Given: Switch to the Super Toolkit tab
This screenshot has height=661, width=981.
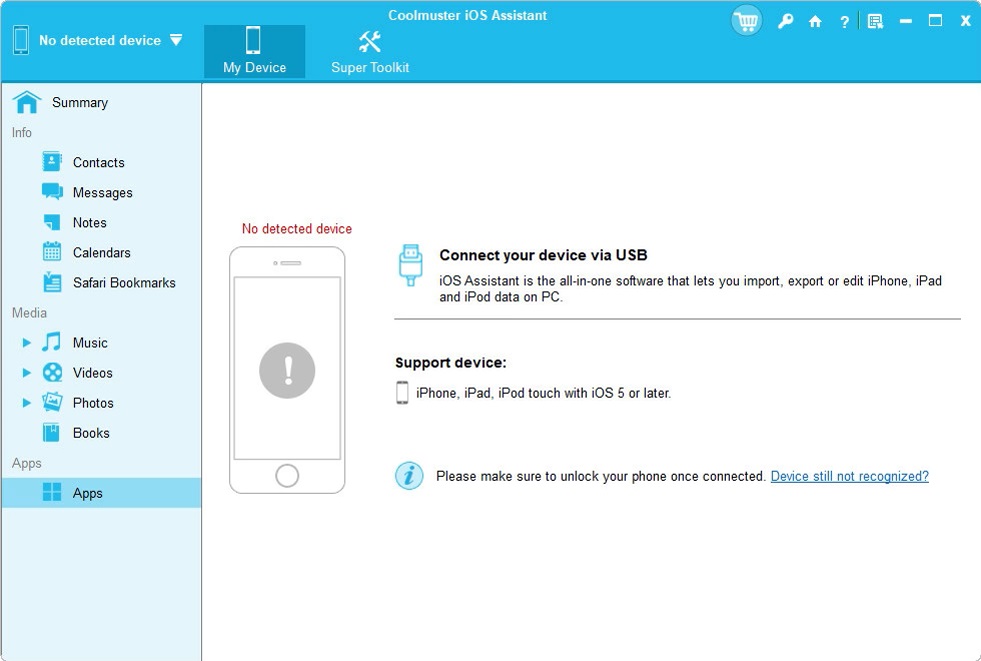Looking at the screenshot, I should [370, 51].
